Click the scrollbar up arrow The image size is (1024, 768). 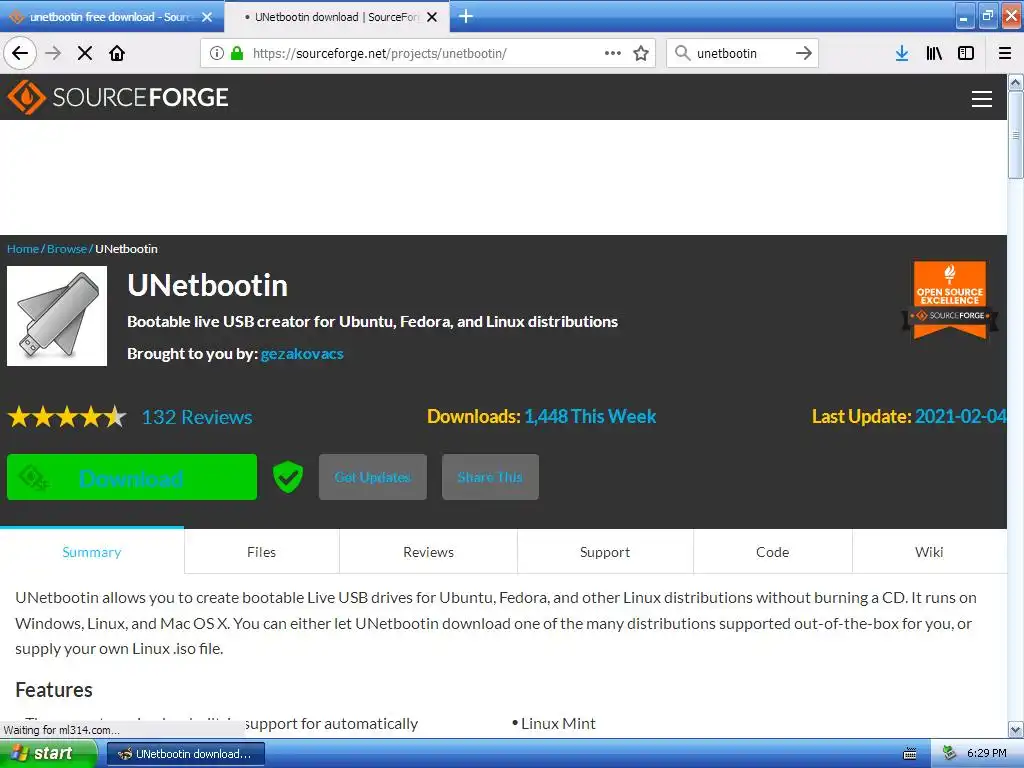(1016, 82)
